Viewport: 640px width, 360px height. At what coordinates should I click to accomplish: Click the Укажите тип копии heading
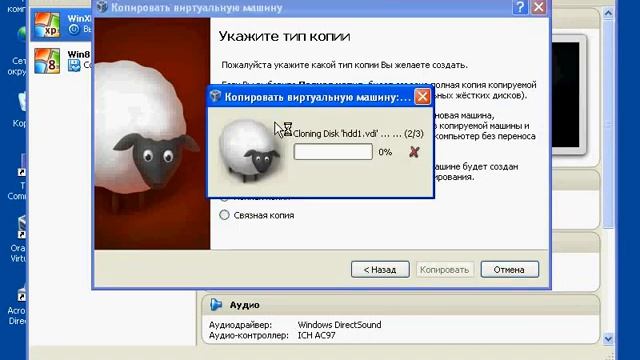284,36
